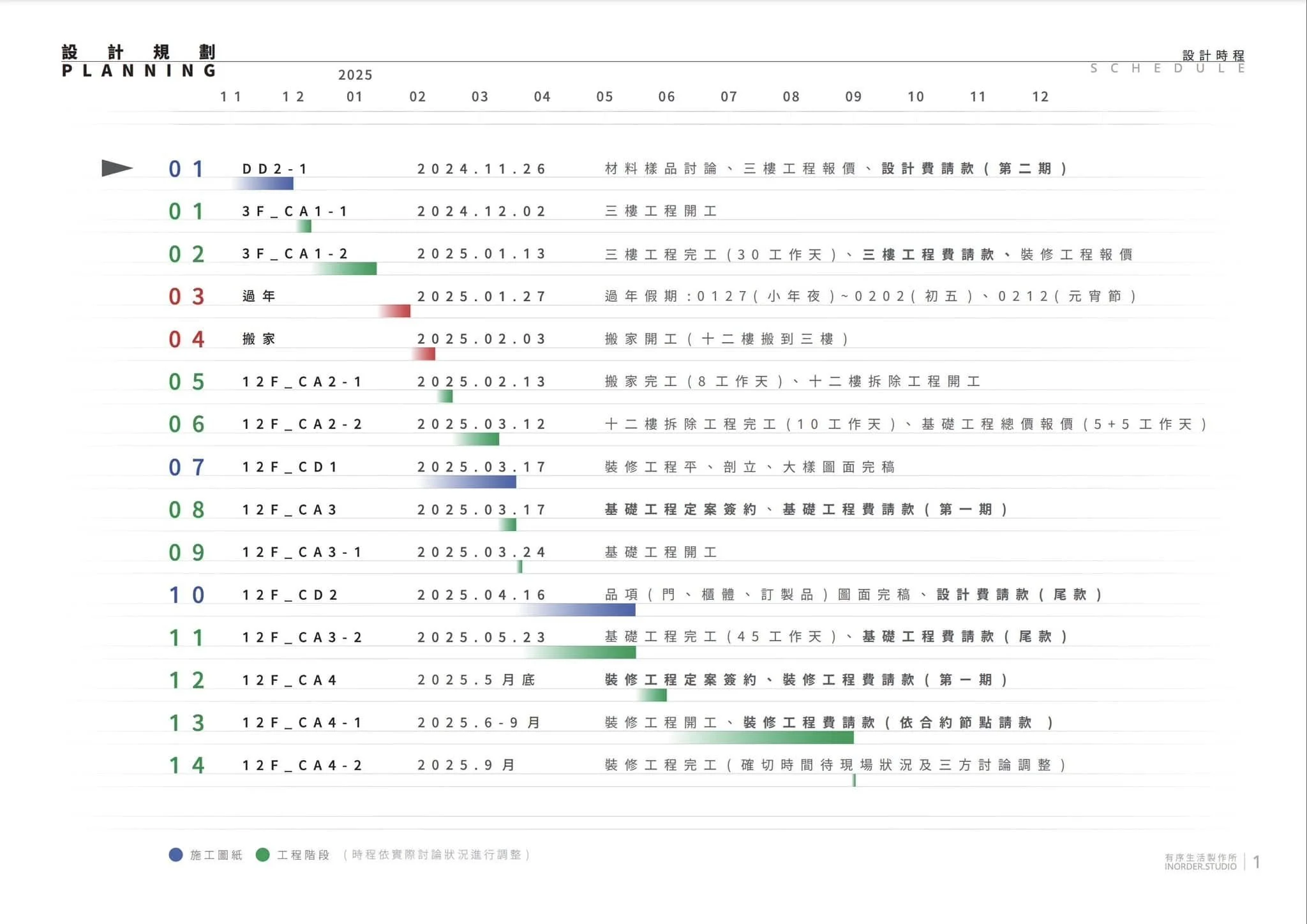Click the 12F_CA4-2 stage code
The height and width of the screenshot is (924, 1307).
(x=302, y=765)
